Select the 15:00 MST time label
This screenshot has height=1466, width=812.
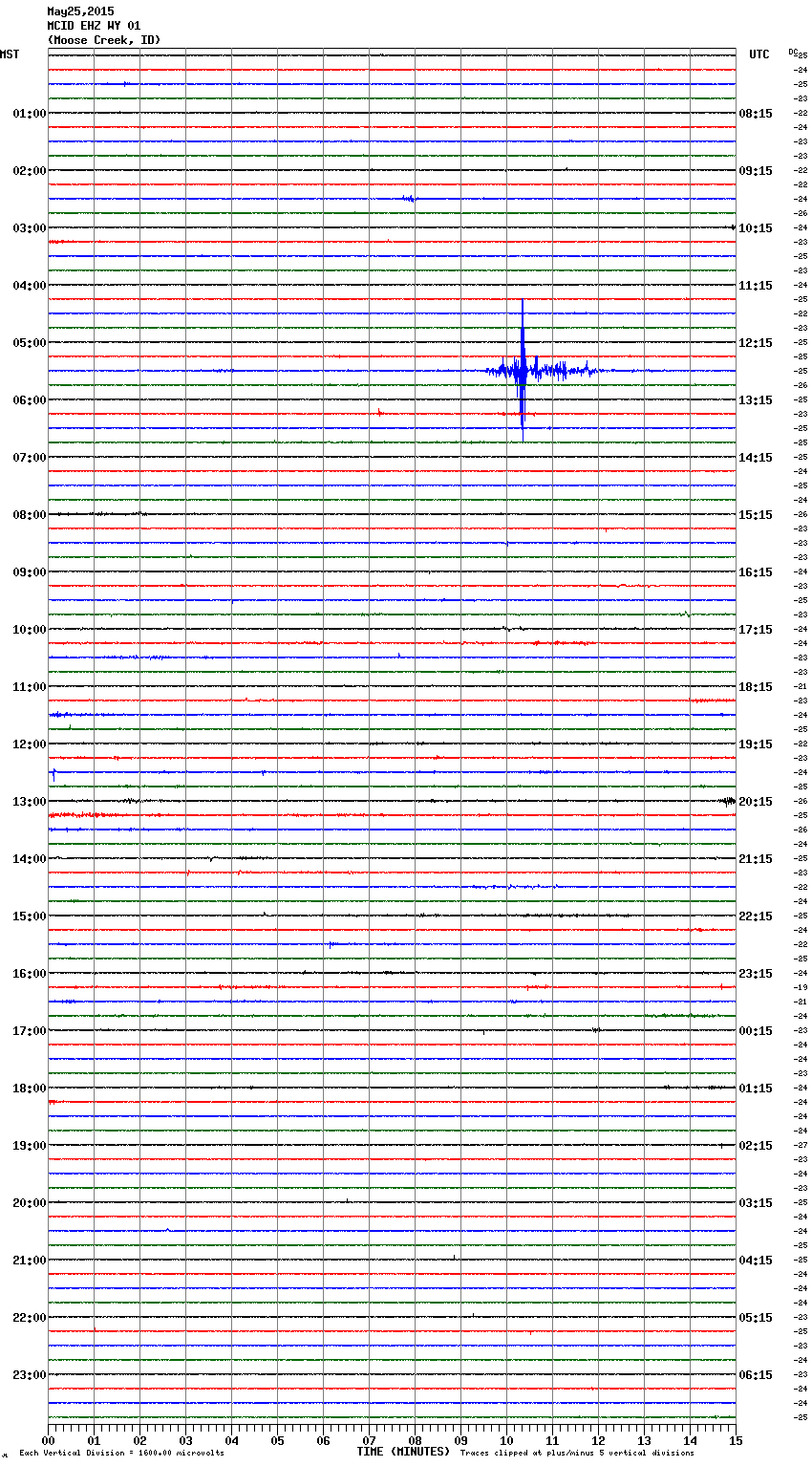pyautogui.click(x=30, y=916)
